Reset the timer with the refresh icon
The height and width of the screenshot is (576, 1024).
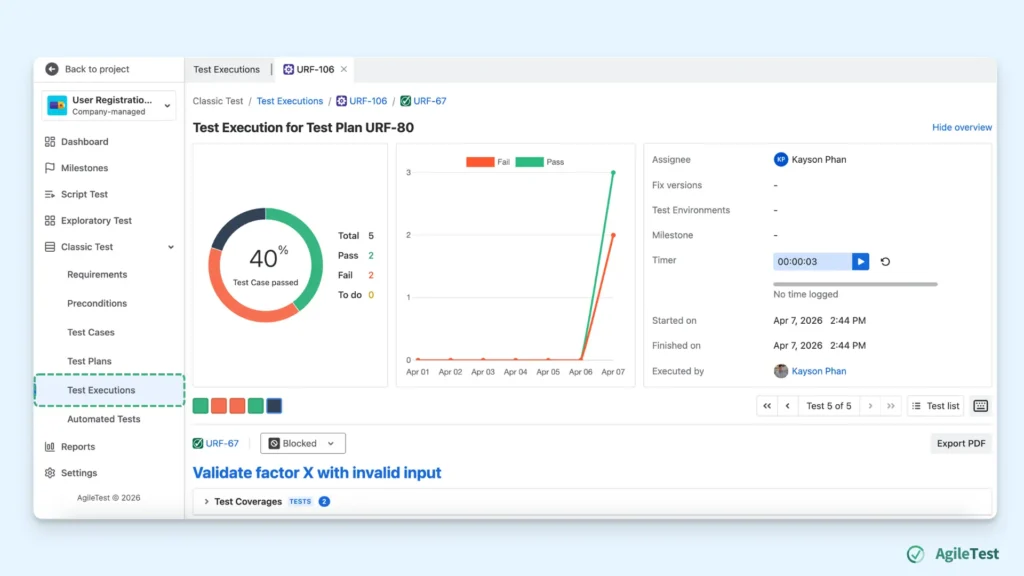(x=886, y=261)
